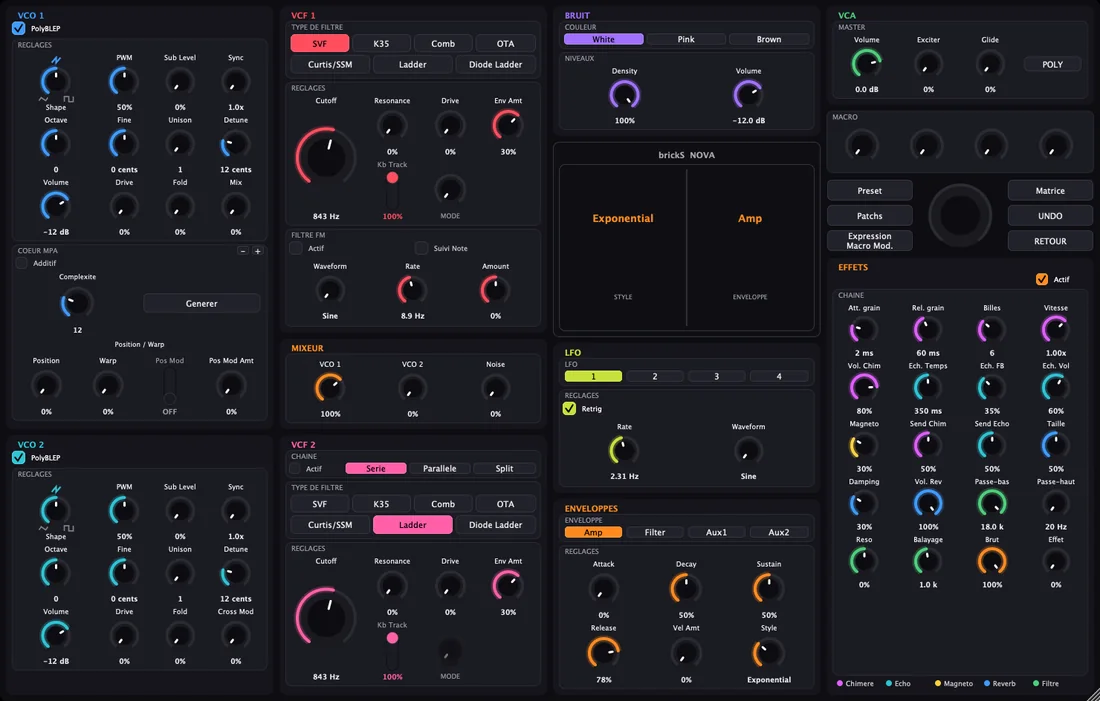Click the VCO 2 sawtooth shape icon
1100x701 pixels.
point(56,490)
